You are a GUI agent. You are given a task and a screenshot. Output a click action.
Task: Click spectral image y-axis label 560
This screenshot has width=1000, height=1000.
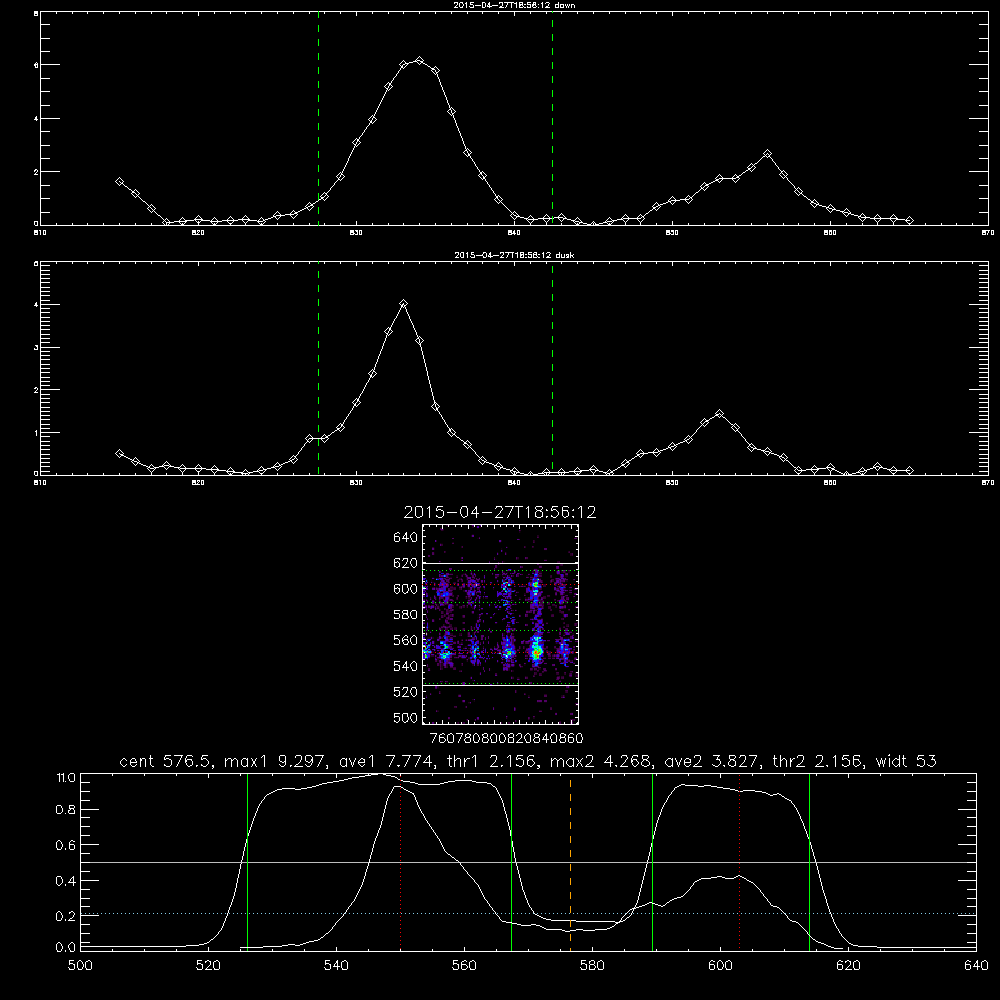405,640
